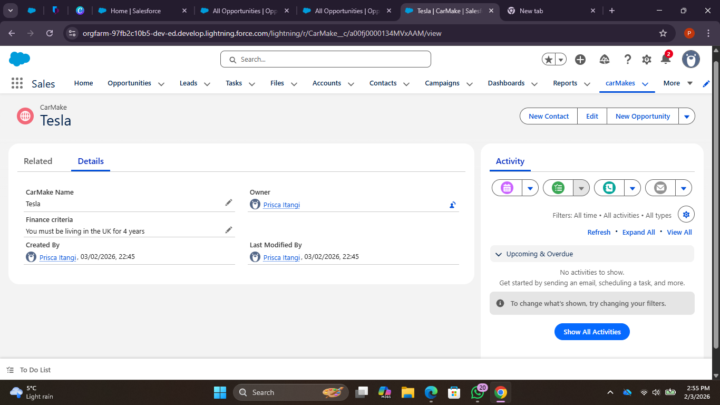Expand the Accounts nav dropdown
The image size is (720, 405).
(351, 84)
